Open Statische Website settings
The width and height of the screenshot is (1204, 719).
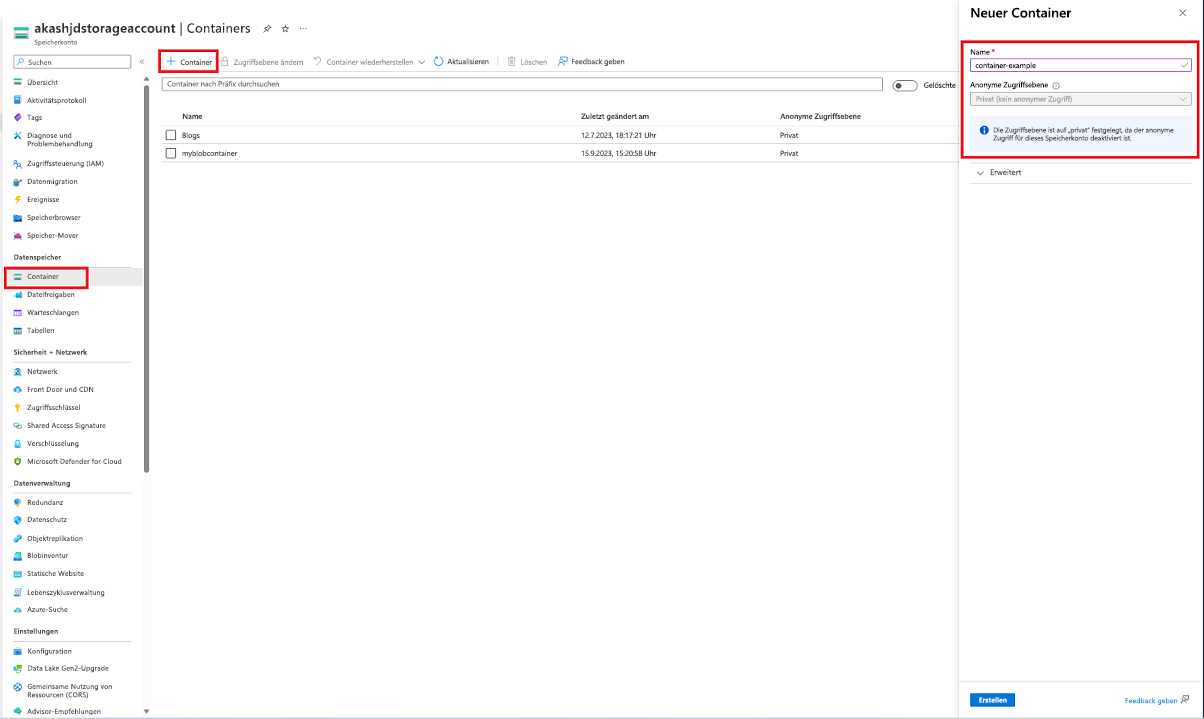pyautogui.click(x=55, y=573)
